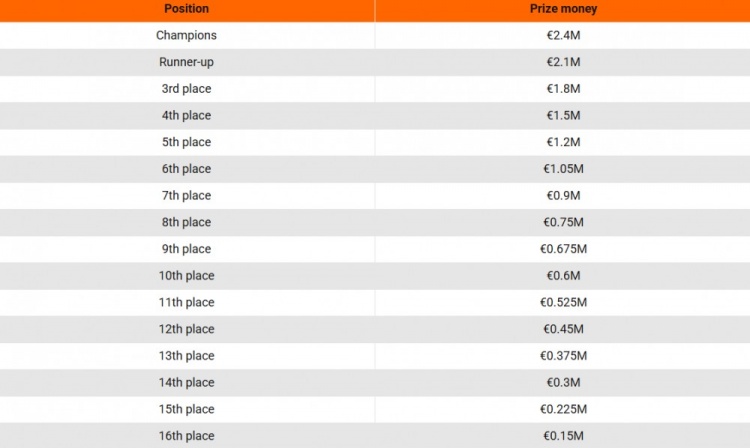The height and width of the screenshot is (448, 750).
Task: Select the Runner-up row label
Action: 187,62
